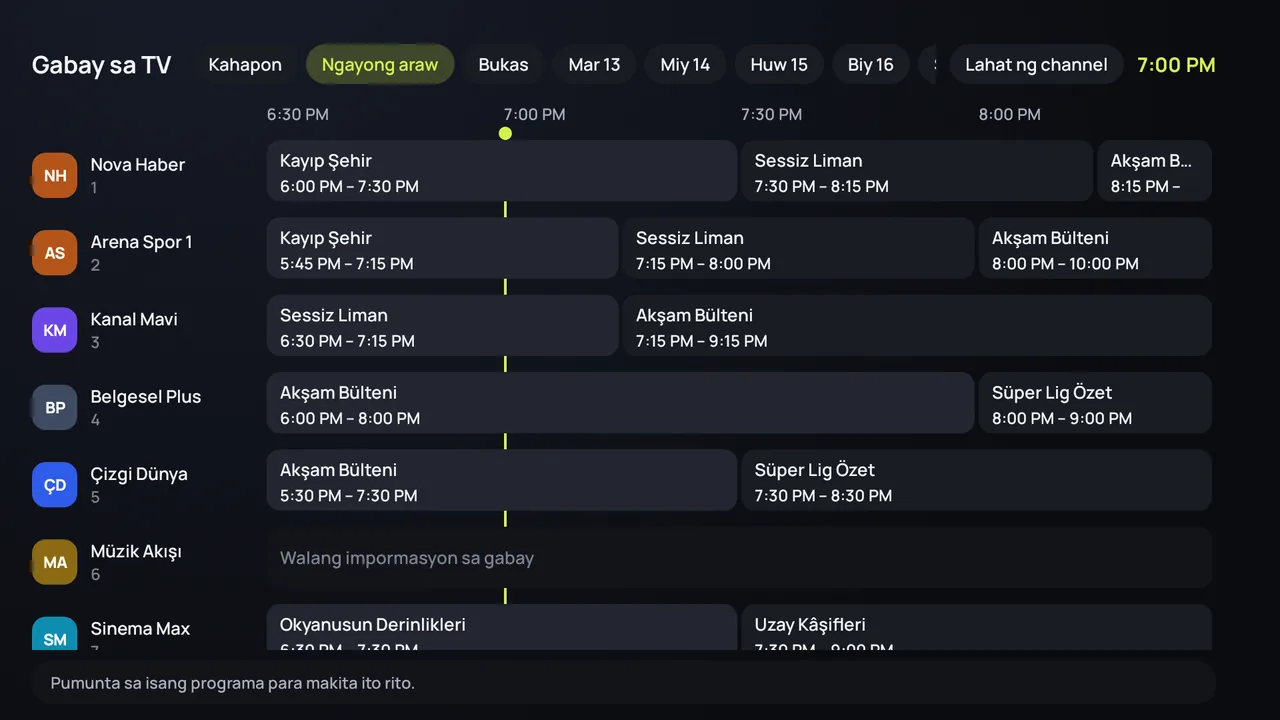Open the Çizgi Dünya ÇD channel icon

pos(54,485)
